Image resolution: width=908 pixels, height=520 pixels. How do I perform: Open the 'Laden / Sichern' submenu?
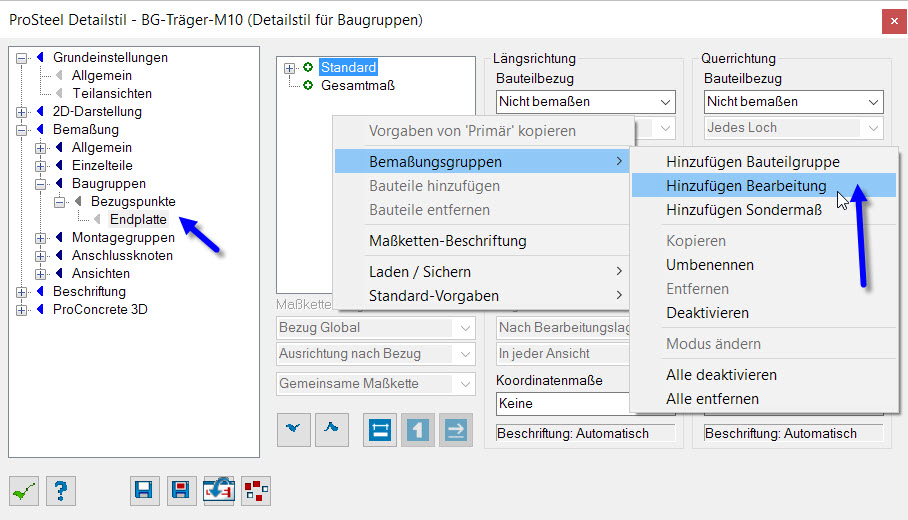tap(482, 272)
